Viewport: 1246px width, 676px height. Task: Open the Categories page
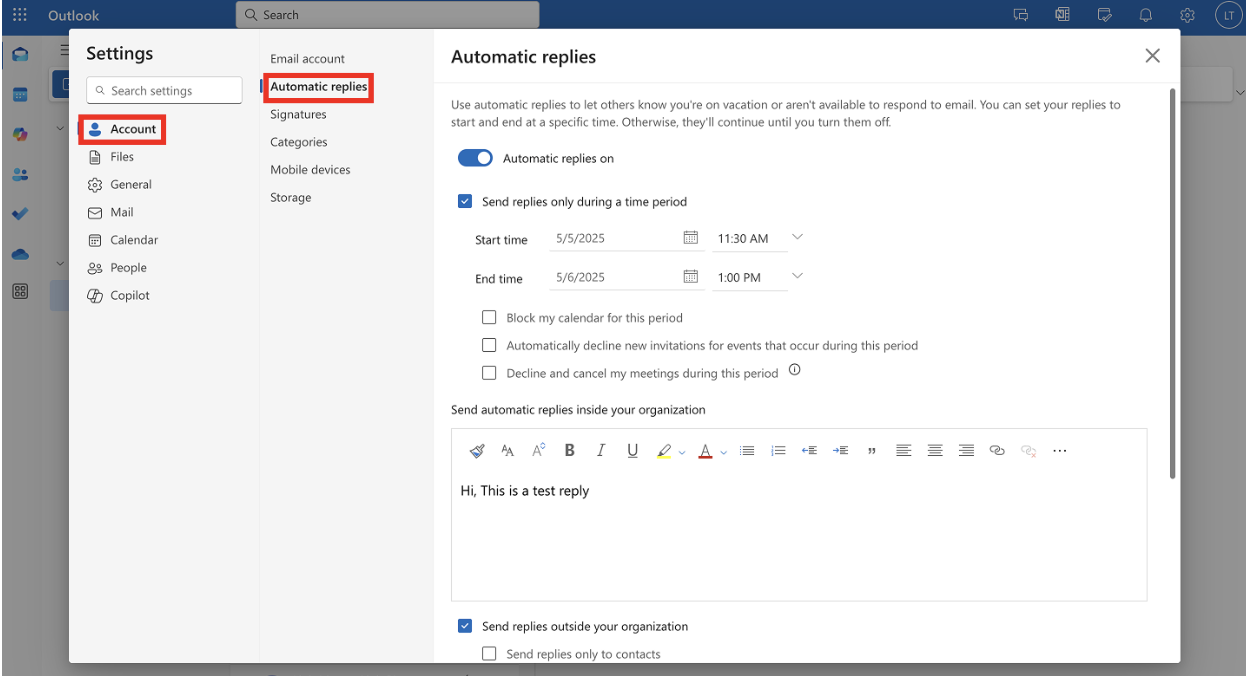299,142
